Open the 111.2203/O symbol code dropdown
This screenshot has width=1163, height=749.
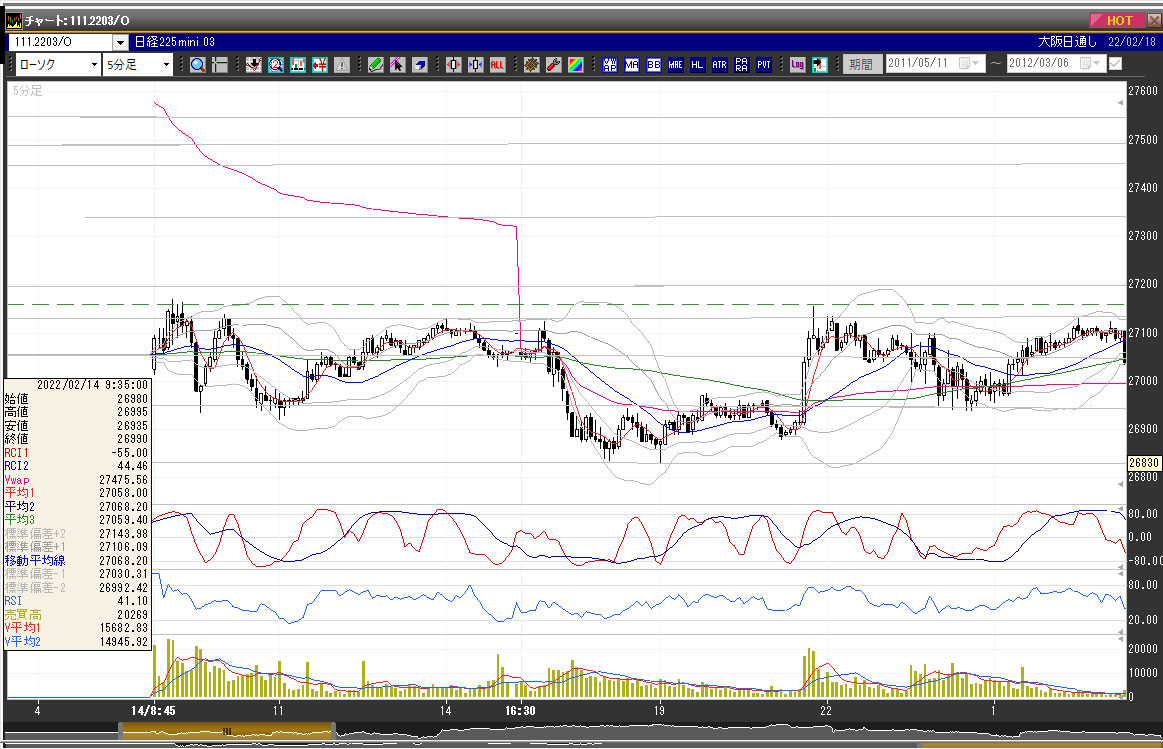point(120,43)
